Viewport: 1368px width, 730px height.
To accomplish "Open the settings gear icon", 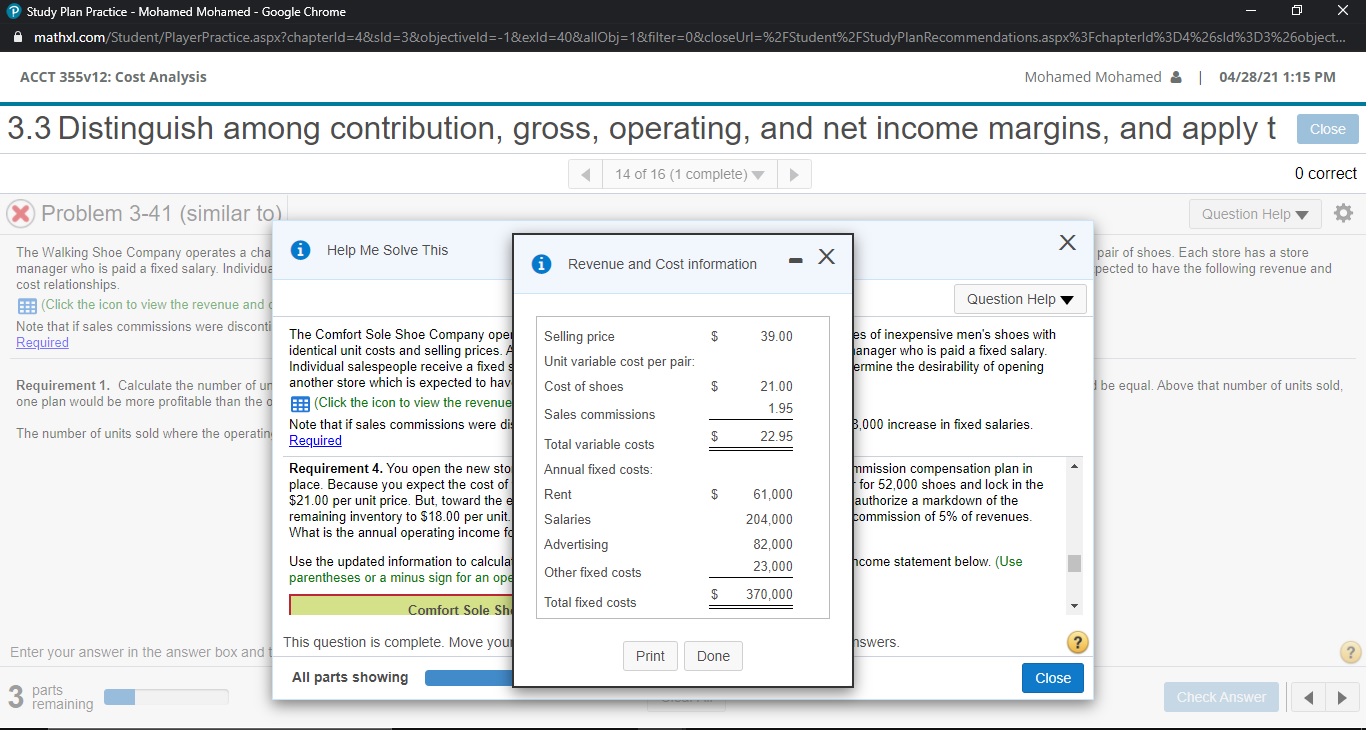I will pyautogui.click(x=1343, y=214).
